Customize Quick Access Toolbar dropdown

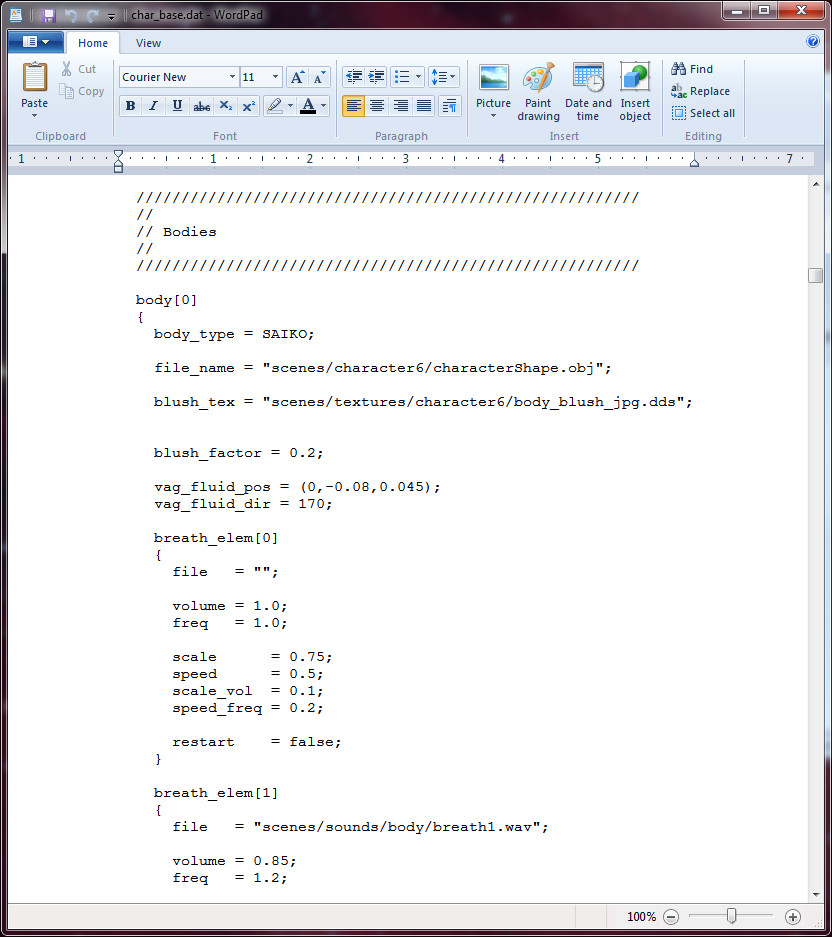pyautogui.click(x=111, y=16)
